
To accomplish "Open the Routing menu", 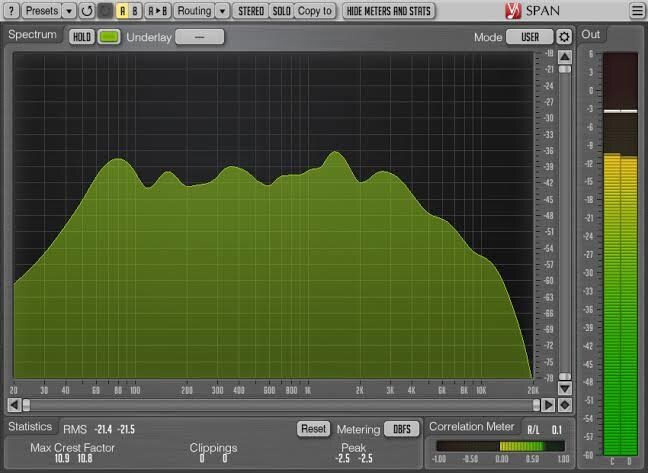I will point(194,11).
